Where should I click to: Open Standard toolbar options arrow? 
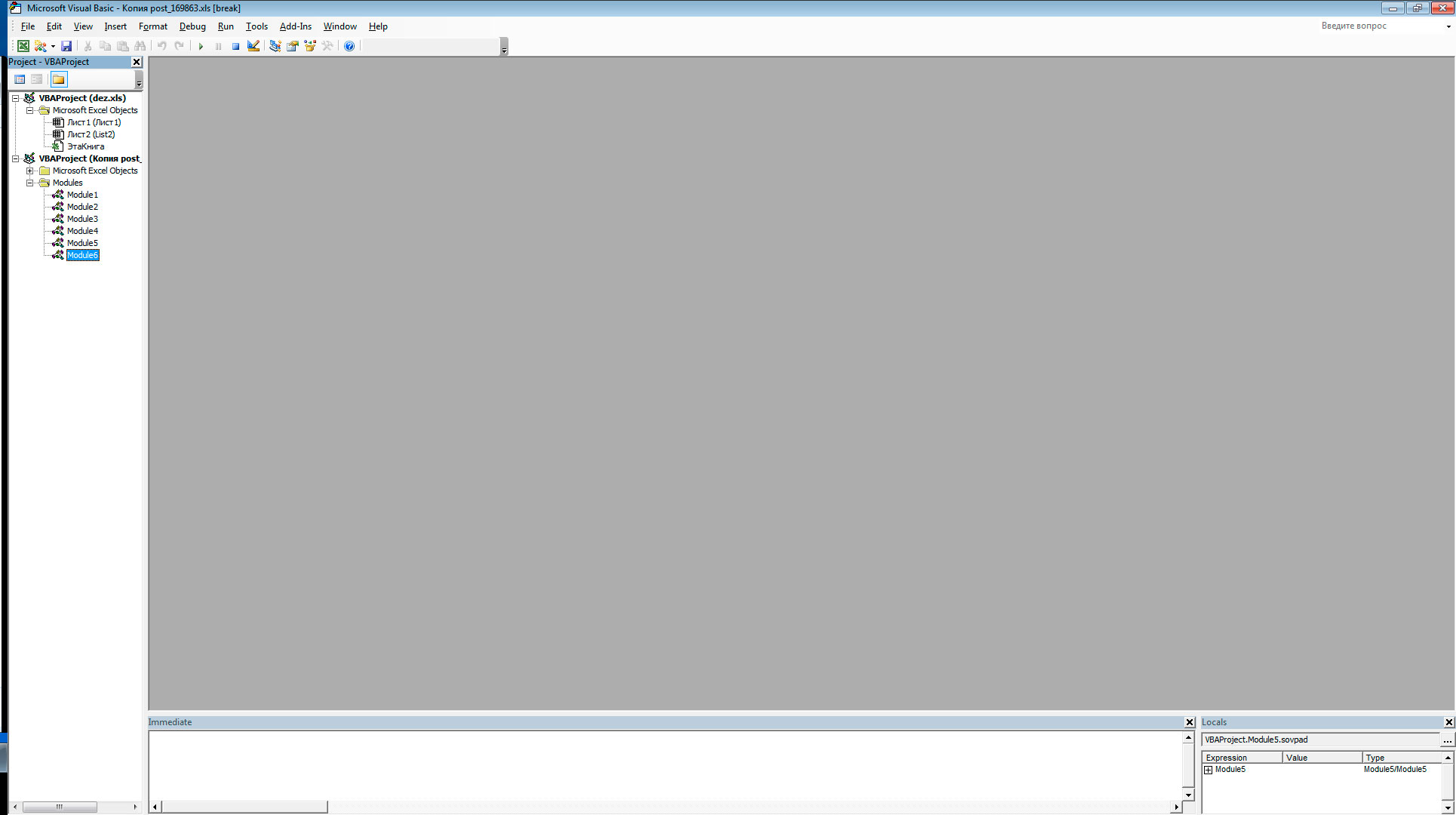tap(504, 47)
